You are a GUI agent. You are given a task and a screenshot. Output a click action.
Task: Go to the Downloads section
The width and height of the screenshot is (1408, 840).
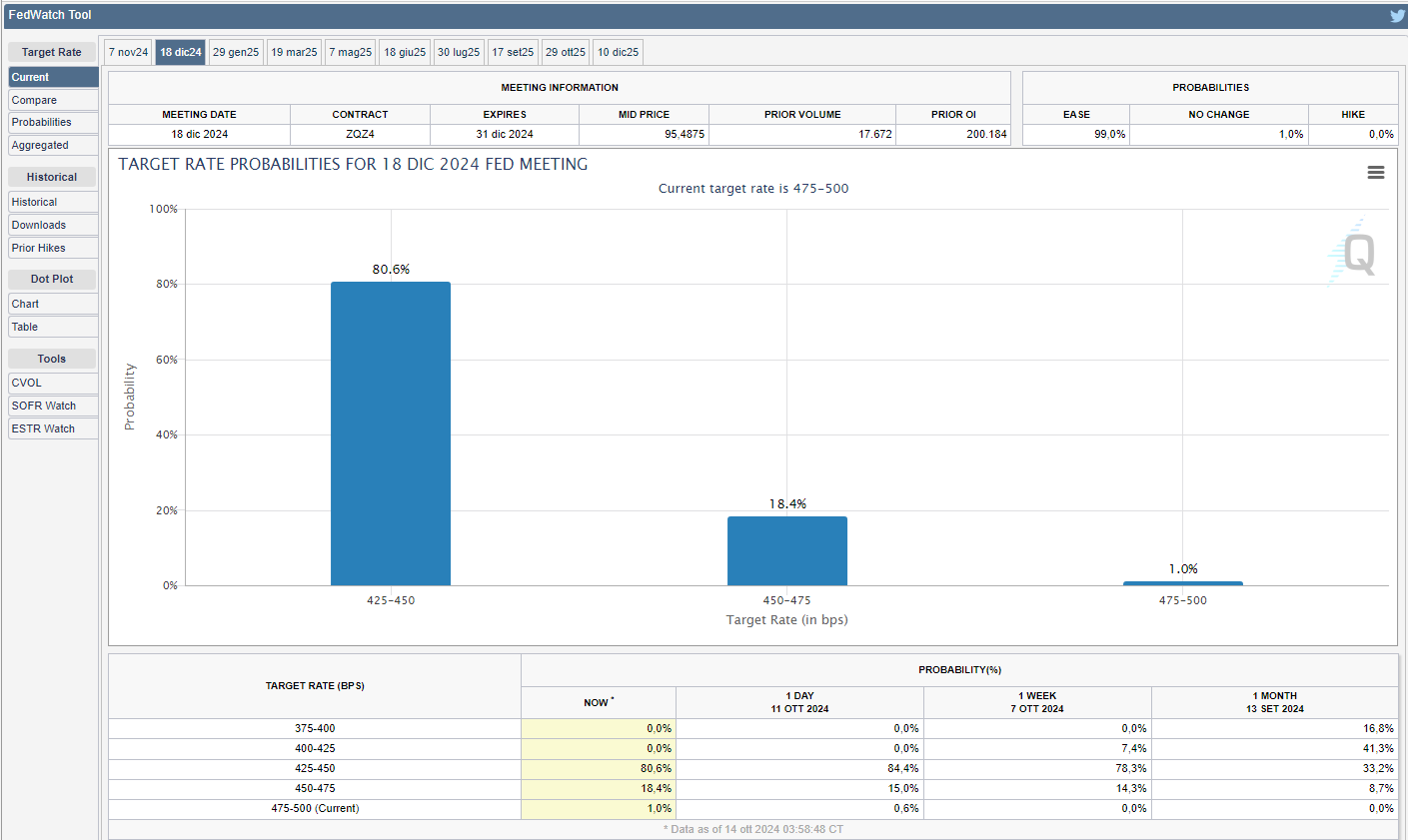pos(53,225)
